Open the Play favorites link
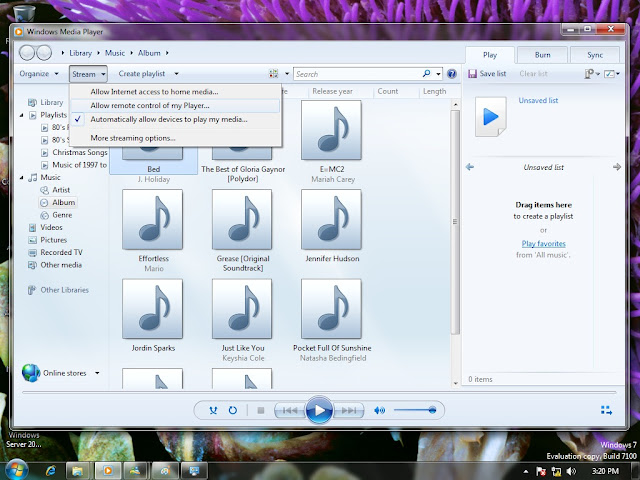The image size is (640, 480). [543, 244]
